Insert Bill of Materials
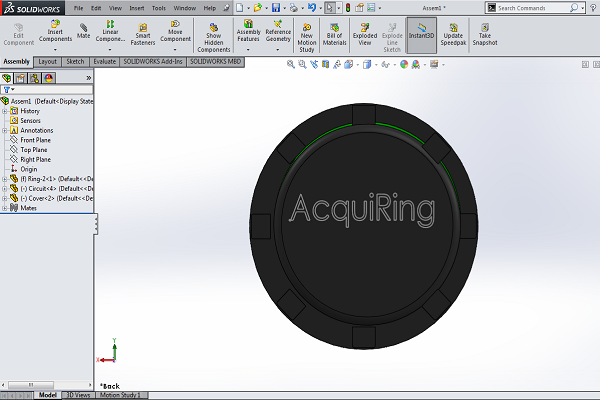Screen dimensions: 600x400 [334, 34]
